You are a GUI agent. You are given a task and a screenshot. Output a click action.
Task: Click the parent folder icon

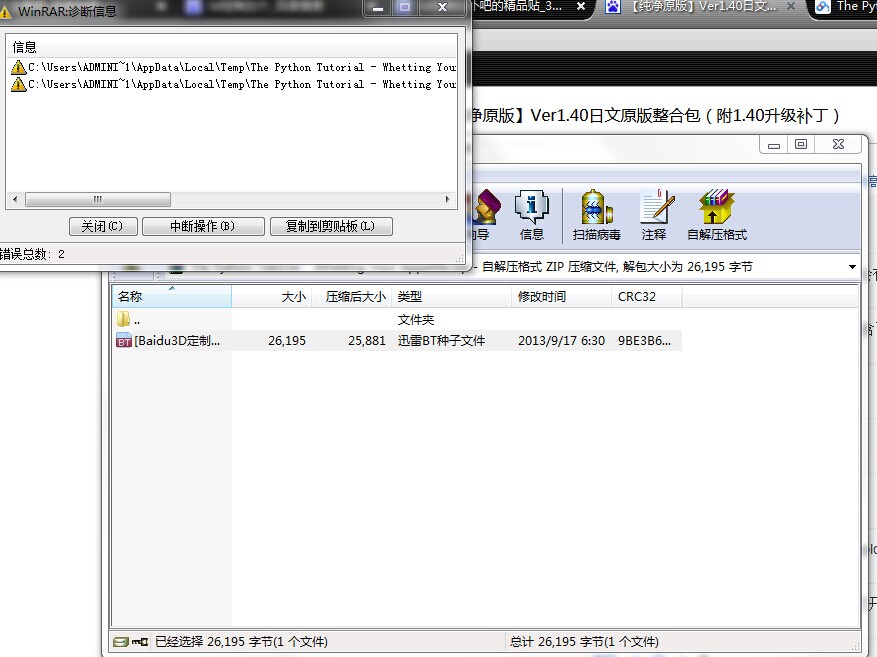pos(124,319)
